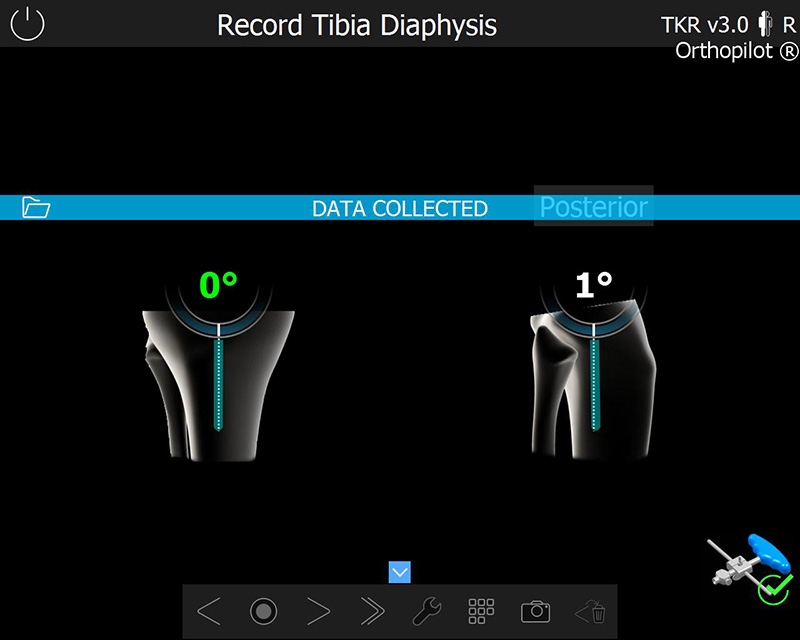
Task: Click the back navigation chevron
Action: (x=211, y=610)
